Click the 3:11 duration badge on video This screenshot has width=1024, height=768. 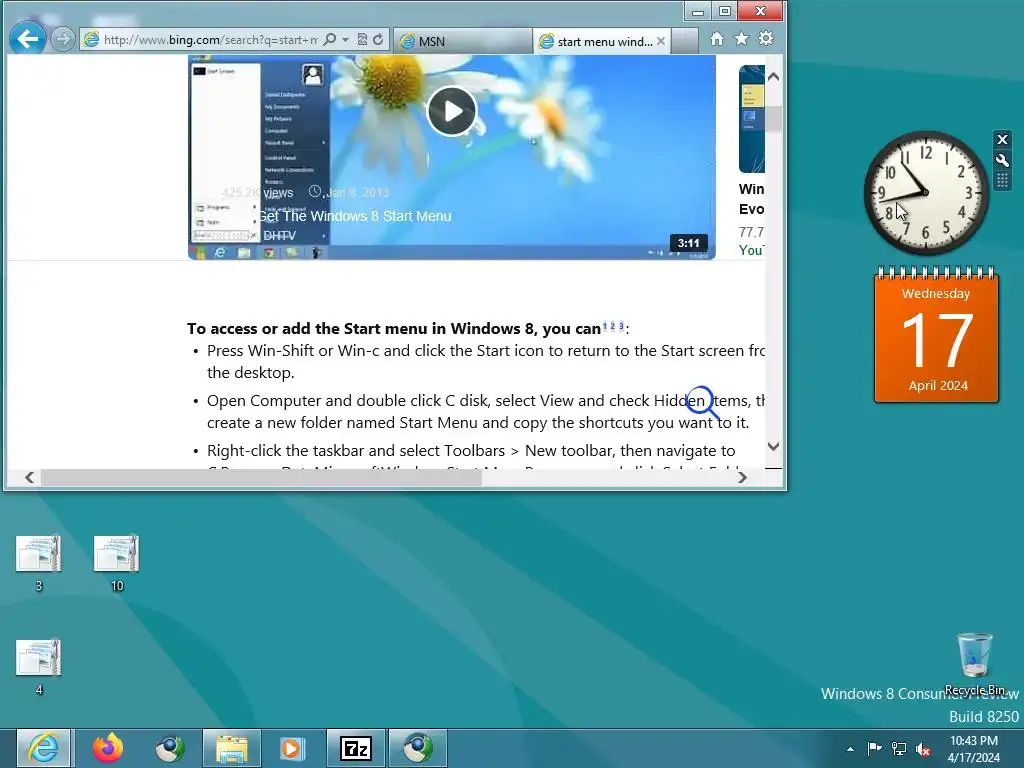click(688, 243)
